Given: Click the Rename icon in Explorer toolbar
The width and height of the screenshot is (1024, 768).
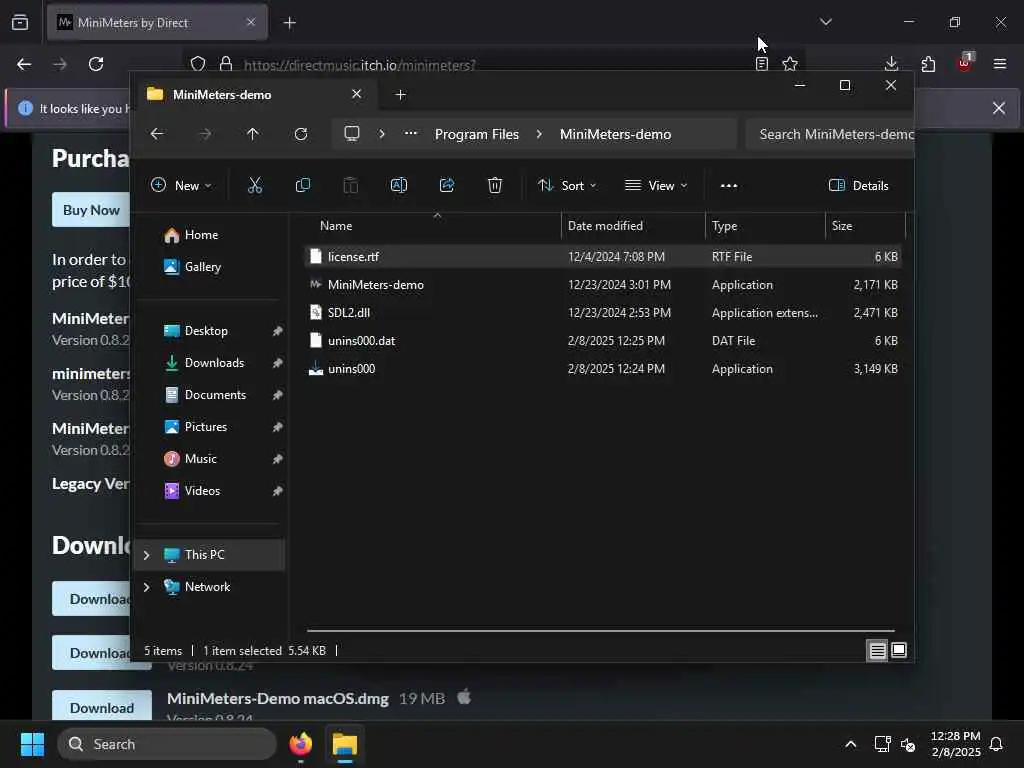Looking at the screenshot, I should pos(398,185).
